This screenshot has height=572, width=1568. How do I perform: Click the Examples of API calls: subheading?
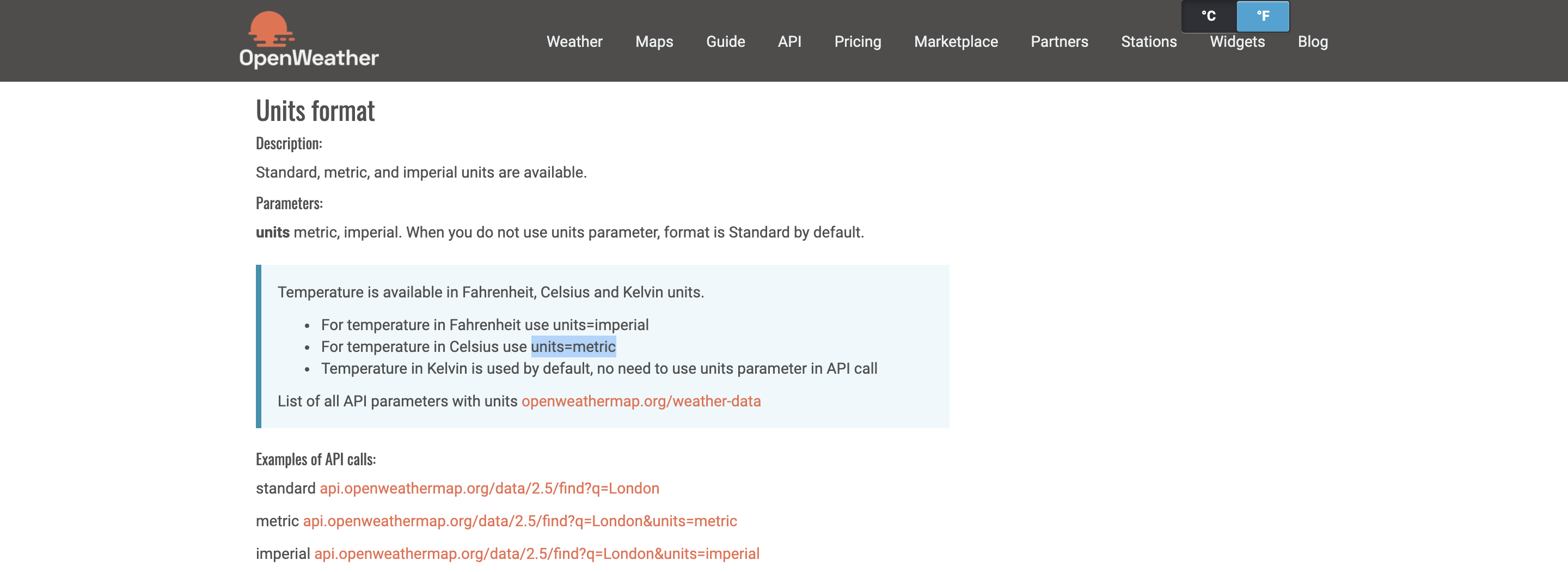[x=316, y=459]
